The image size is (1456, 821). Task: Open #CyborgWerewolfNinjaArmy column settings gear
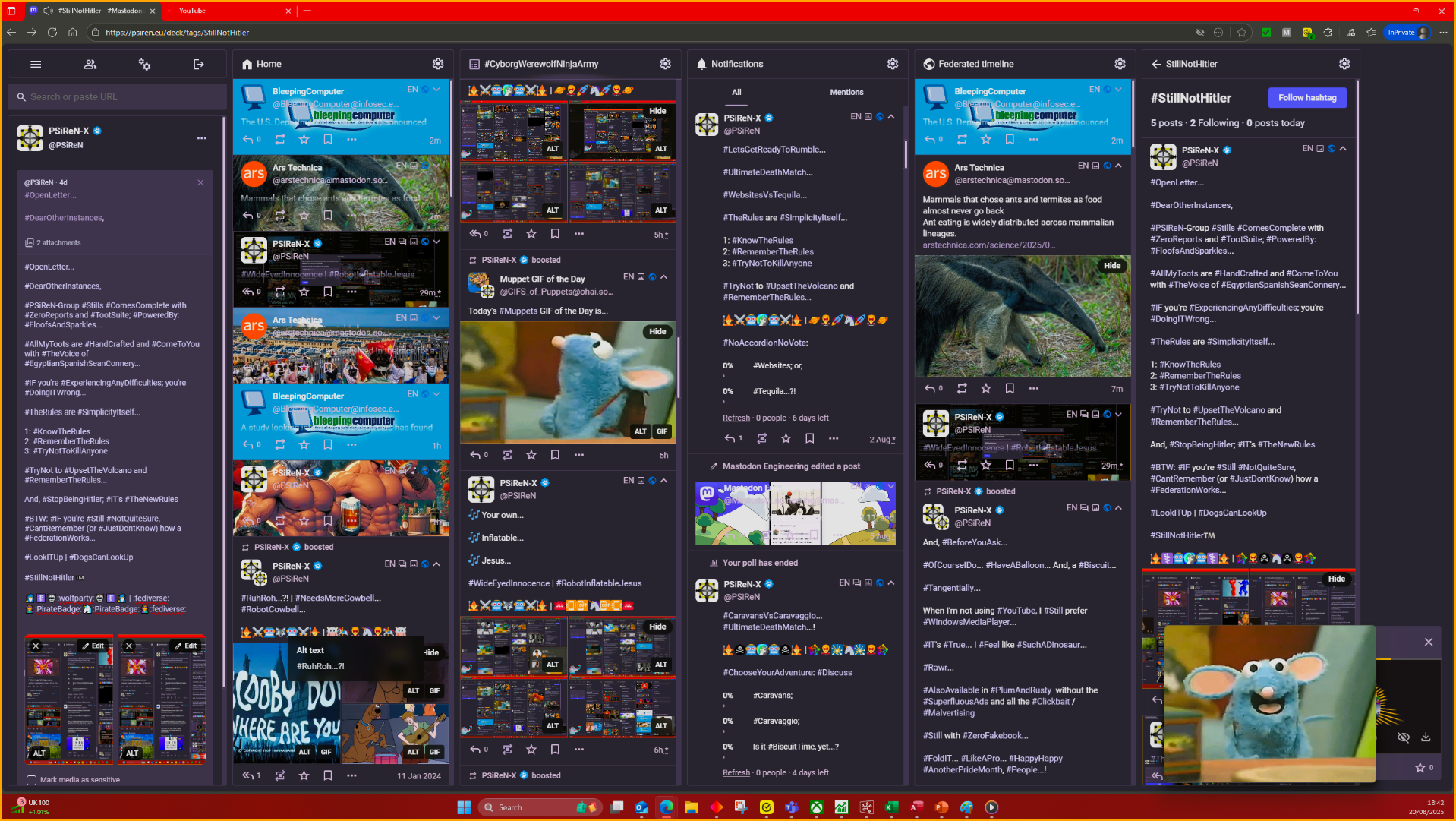coord(665,64)
